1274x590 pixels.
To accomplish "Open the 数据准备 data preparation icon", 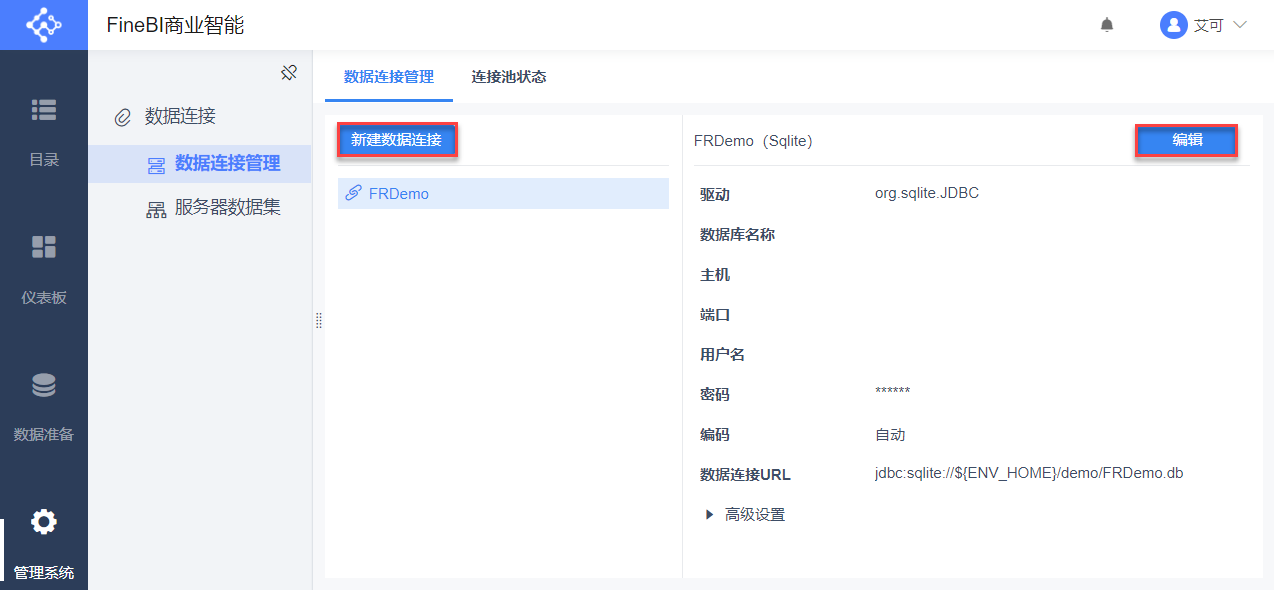I will coord(44,385).
